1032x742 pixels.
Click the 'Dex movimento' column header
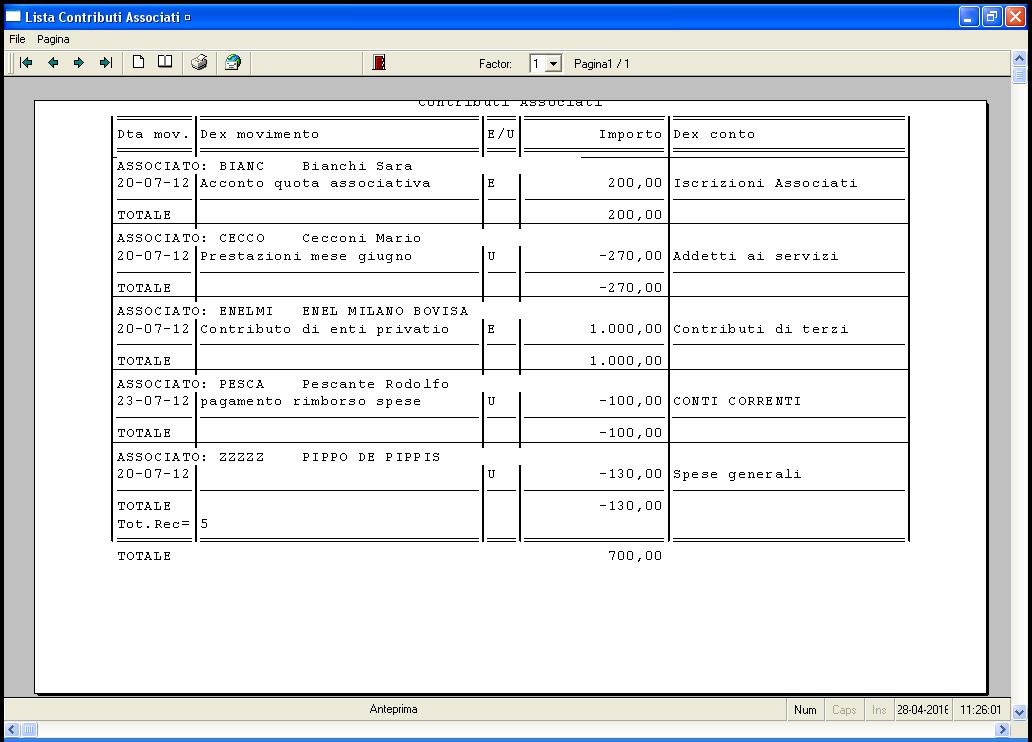(259, 134)
